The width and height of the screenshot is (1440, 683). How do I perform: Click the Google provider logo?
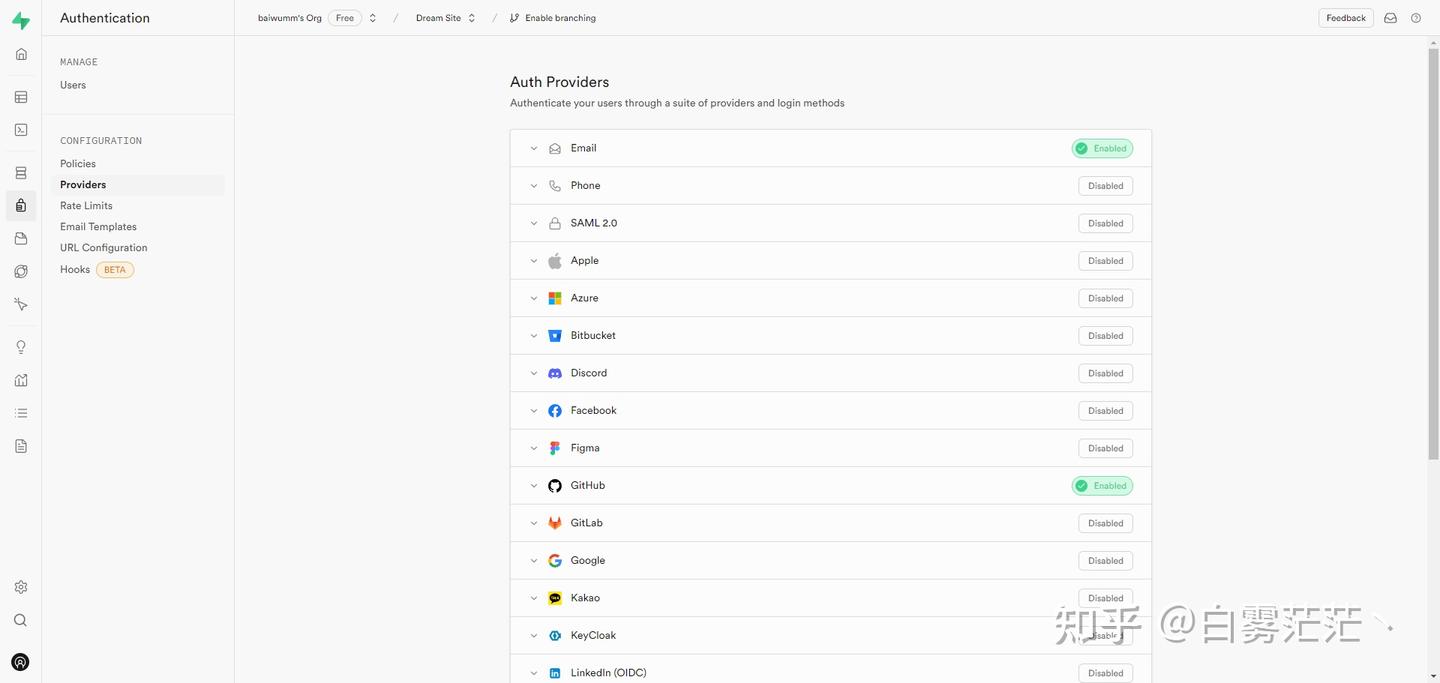(x=555, y=561)
